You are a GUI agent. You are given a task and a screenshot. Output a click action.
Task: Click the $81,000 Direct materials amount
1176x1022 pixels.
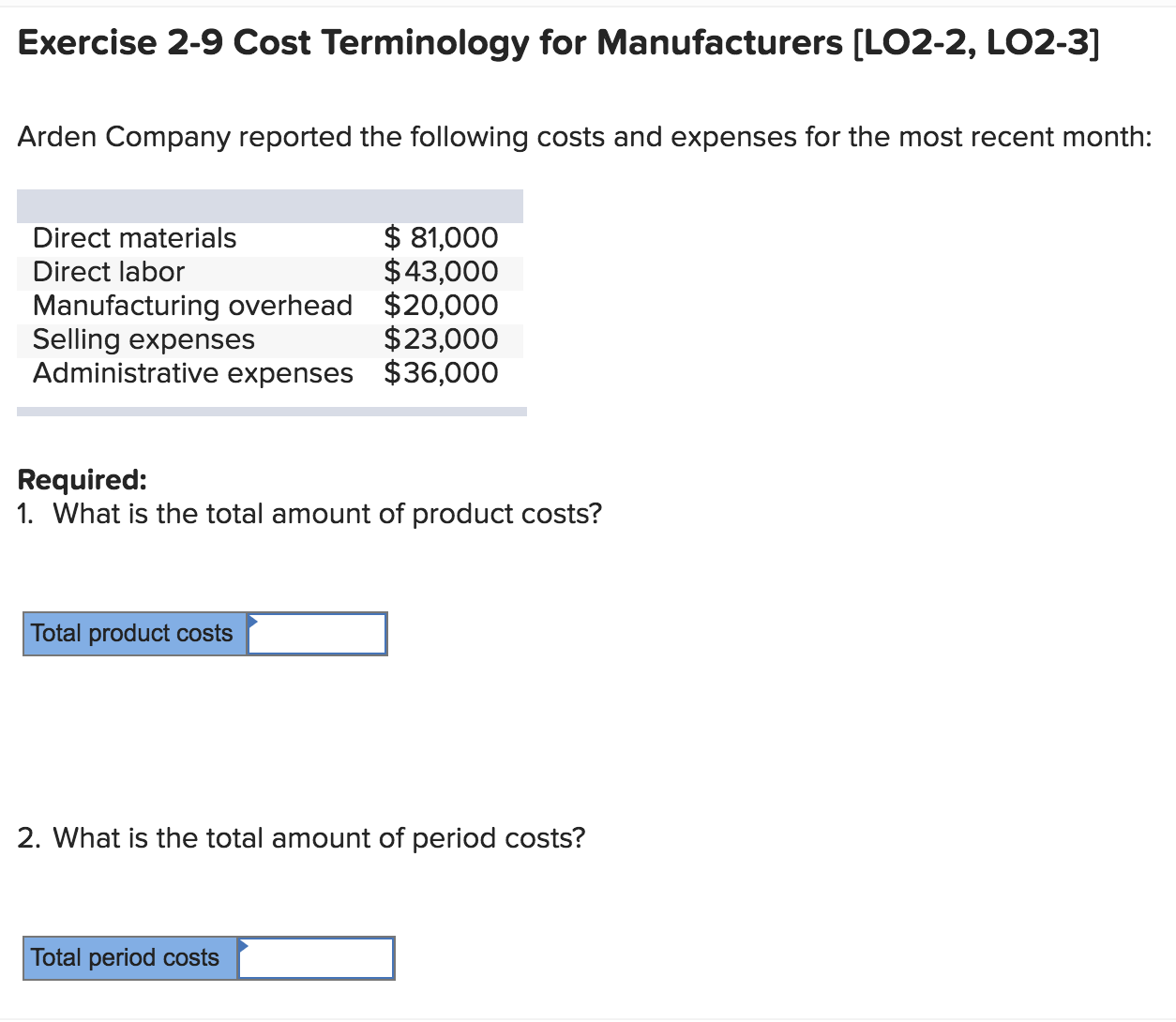pos(441,238)
